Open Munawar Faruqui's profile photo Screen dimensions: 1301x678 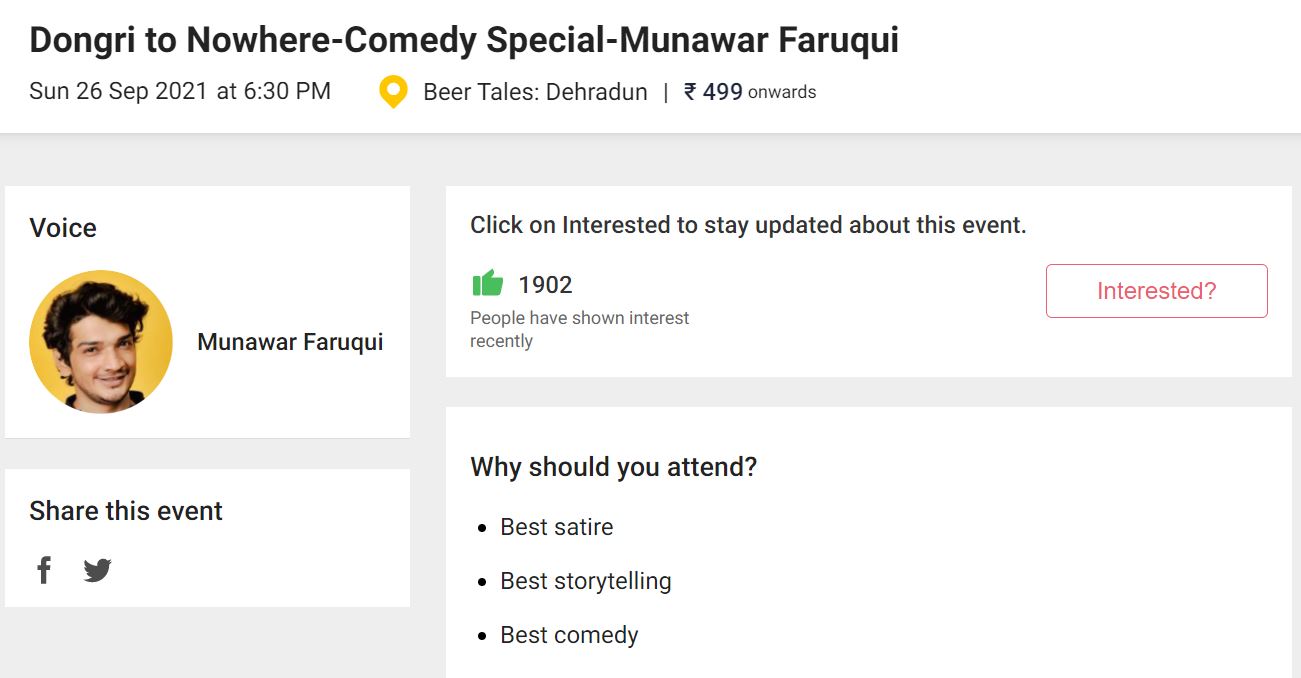pos(101,342)
